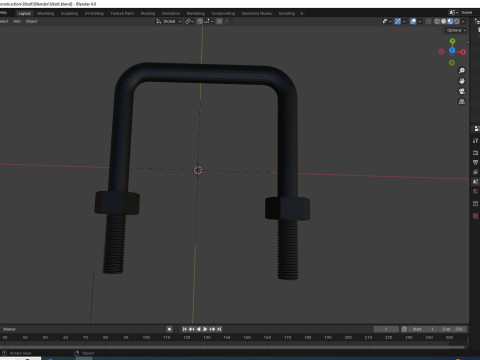The image size is (480, 360).
Task: Toggle show overlays button
Action: point(413,21)
